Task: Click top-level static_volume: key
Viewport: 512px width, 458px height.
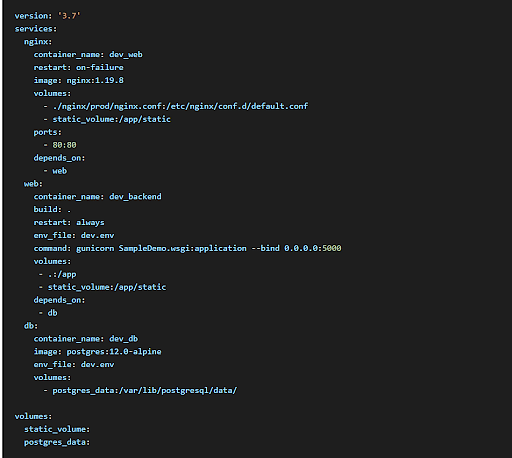Action: (57, 429)
